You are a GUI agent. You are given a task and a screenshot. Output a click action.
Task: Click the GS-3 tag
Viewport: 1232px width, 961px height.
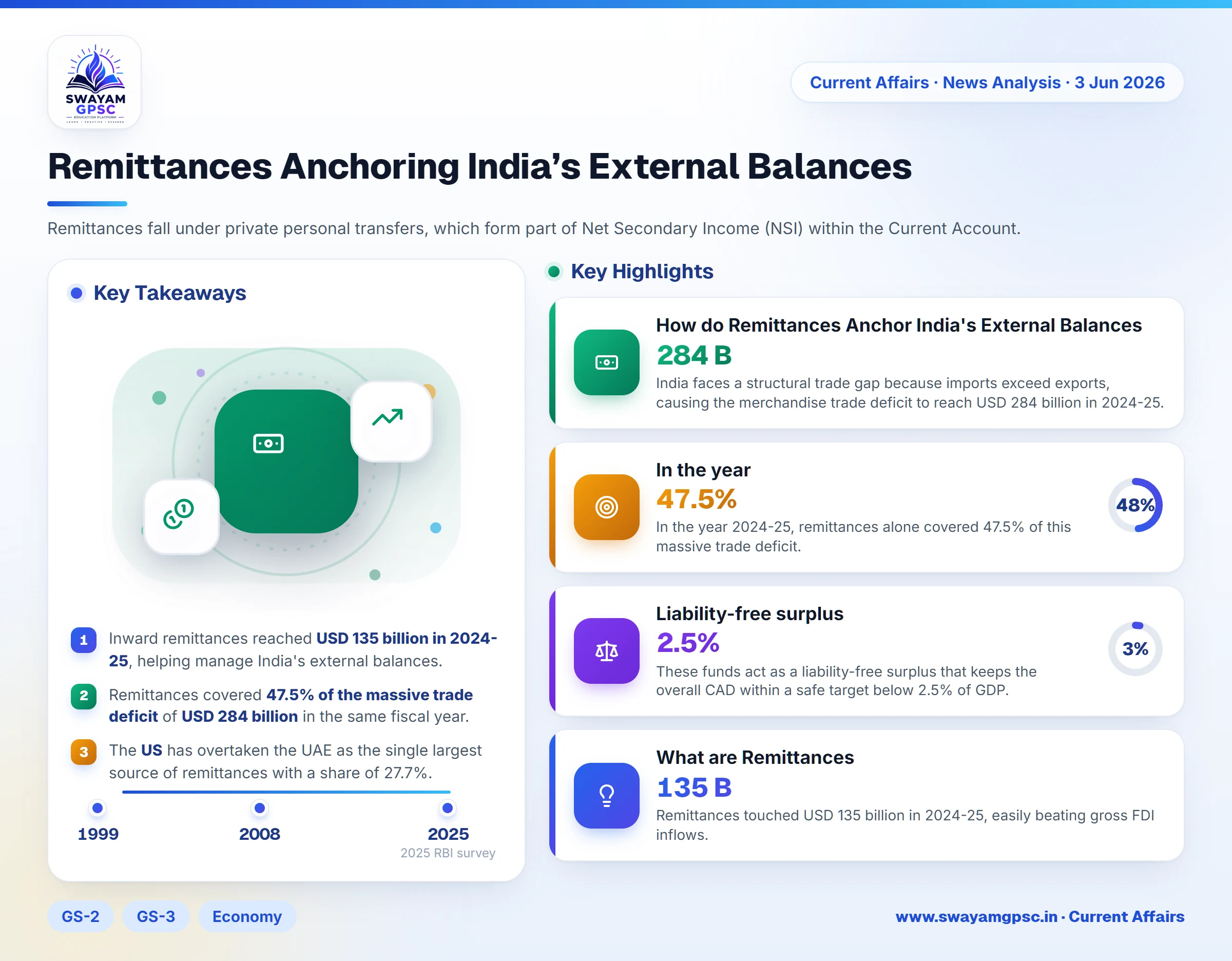(x=156, y=916)
